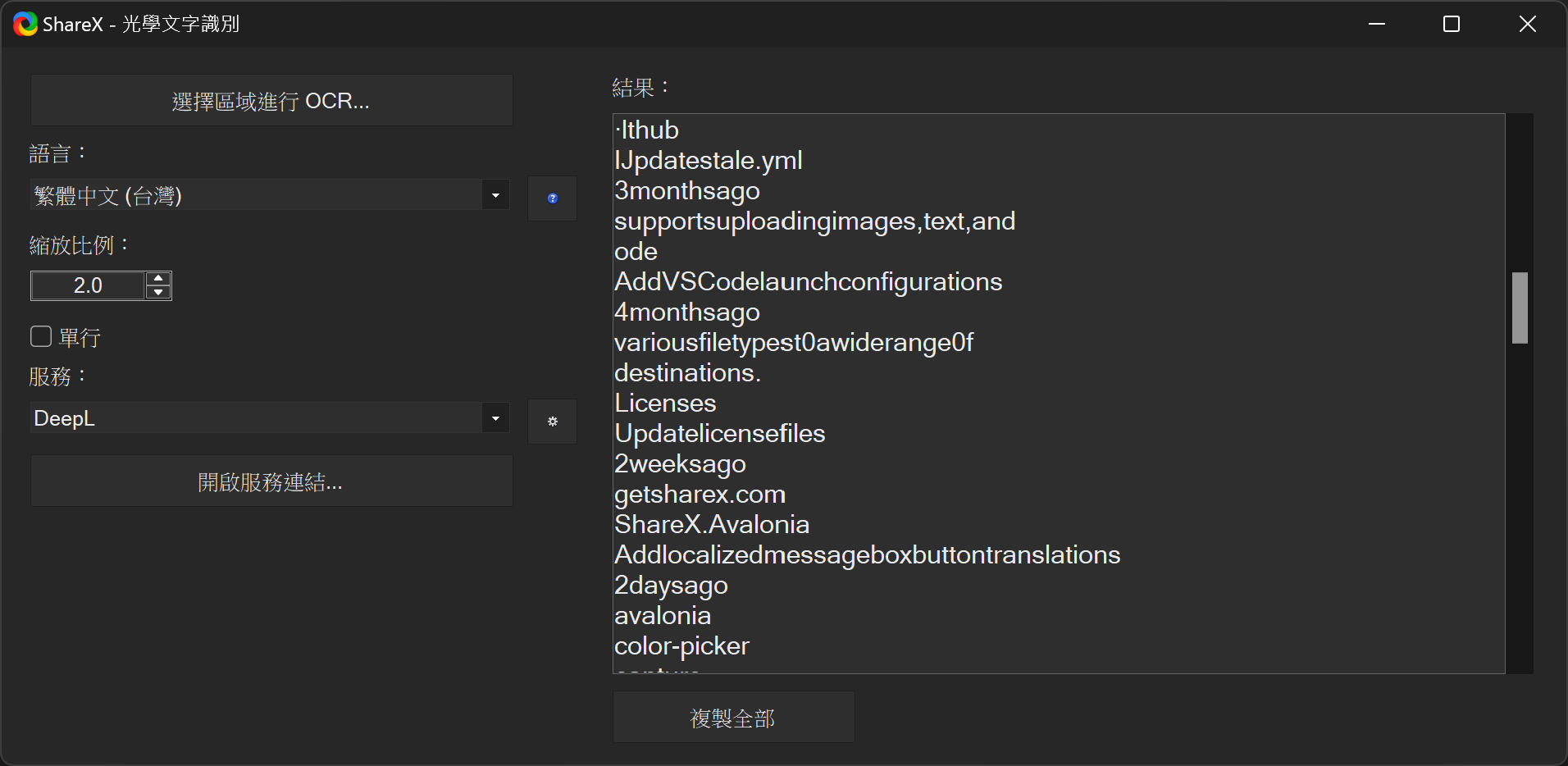Close the ShareX OCR window
The height and width of the screenshot is (766, 1568).
pyautogui.click(x=1527, y=24)
